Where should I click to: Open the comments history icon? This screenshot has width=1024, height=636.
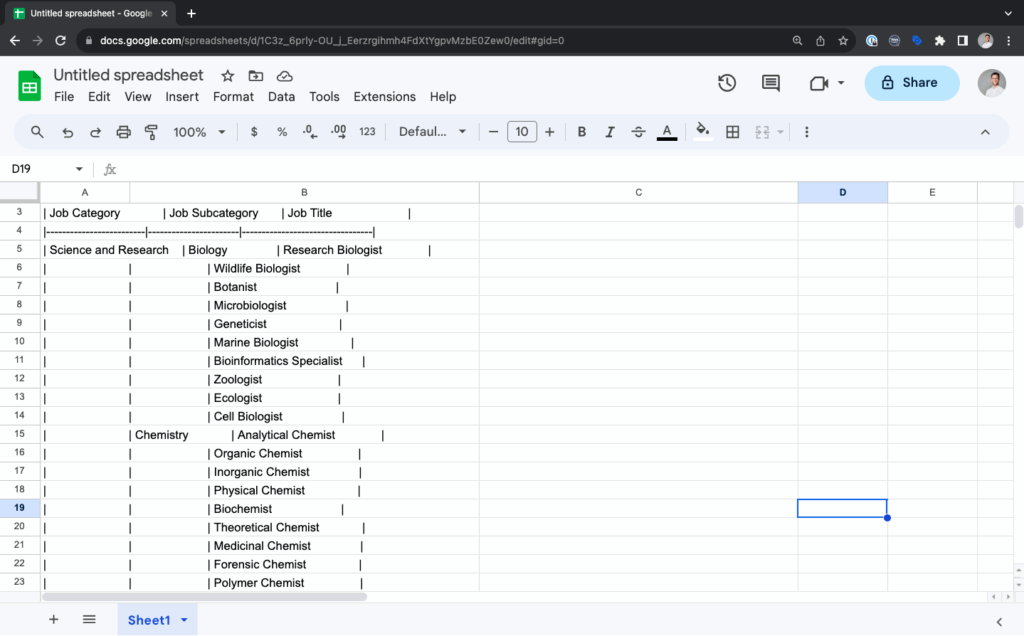[771, 83]
